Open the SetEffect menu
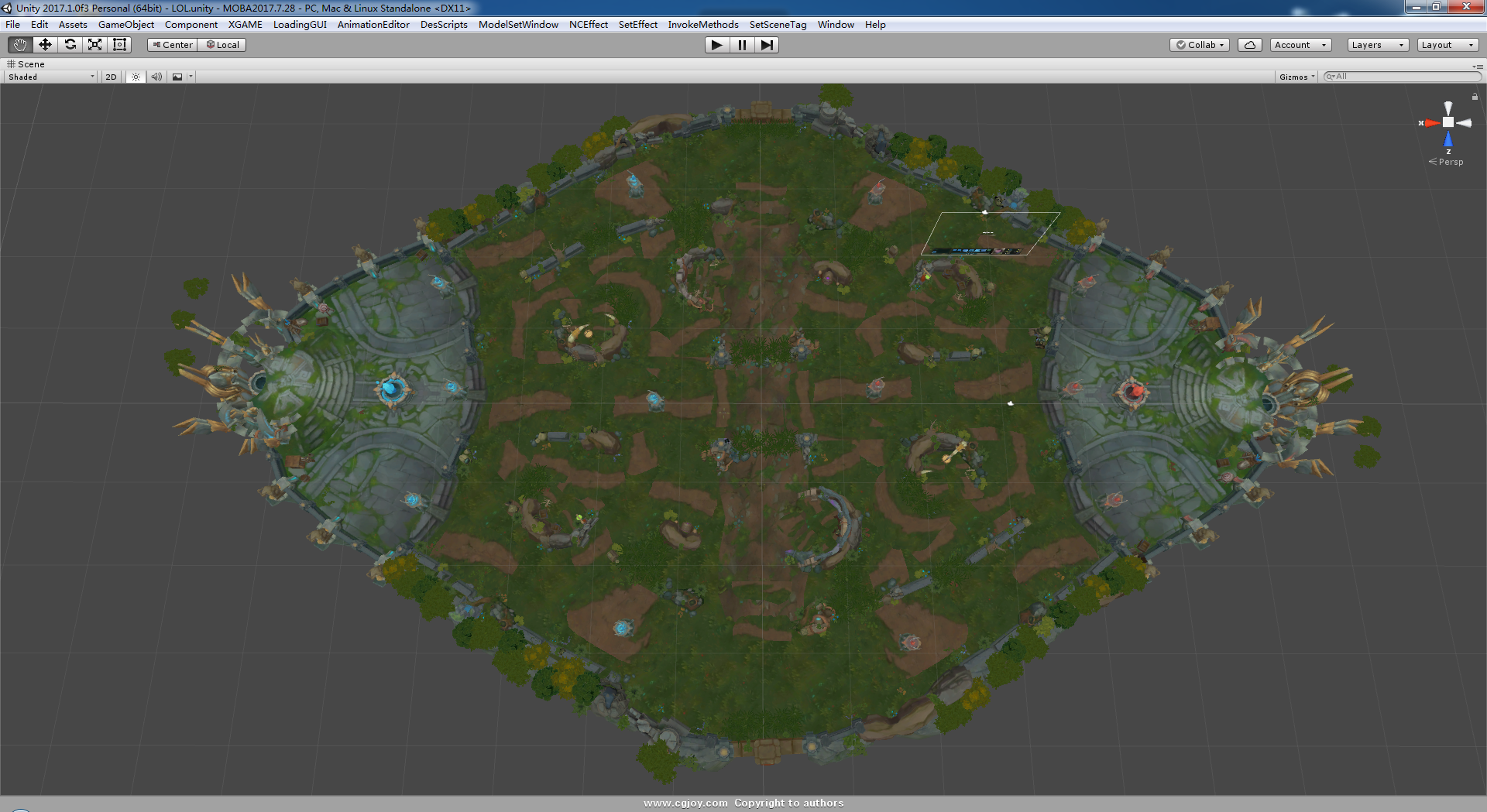The width and height of the screenshot is (1487, 812). 638,25
